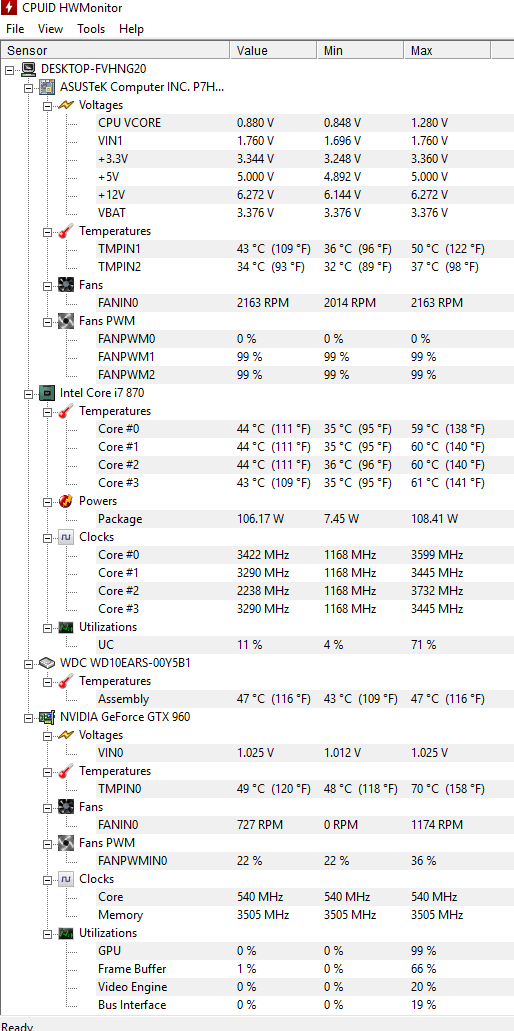The height and width of the screenshot is (1031, 514).
Task: Collapse the motherboard Fans PWM section
Action: [x=47, y=321]
